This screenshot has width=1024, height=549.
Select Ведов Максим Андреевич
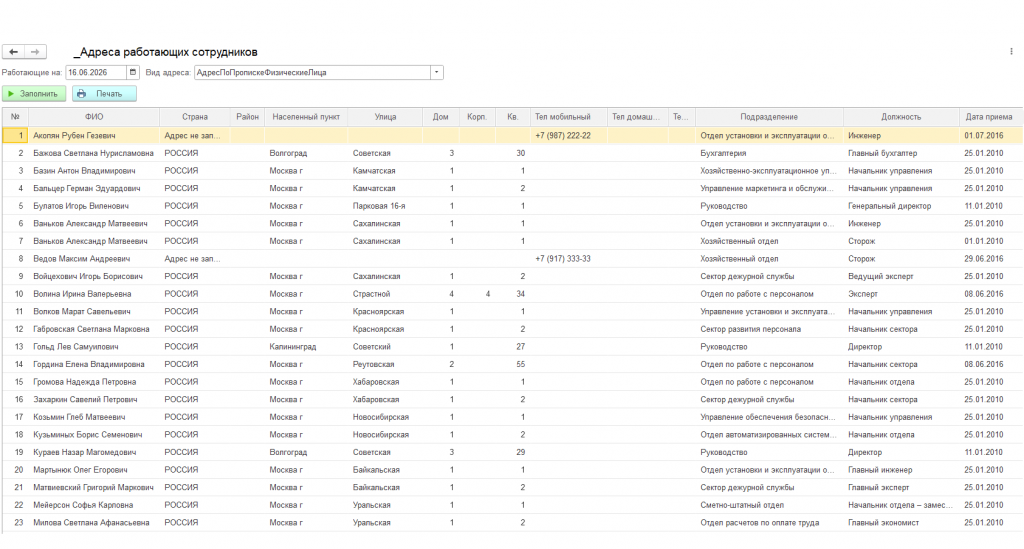513,259
